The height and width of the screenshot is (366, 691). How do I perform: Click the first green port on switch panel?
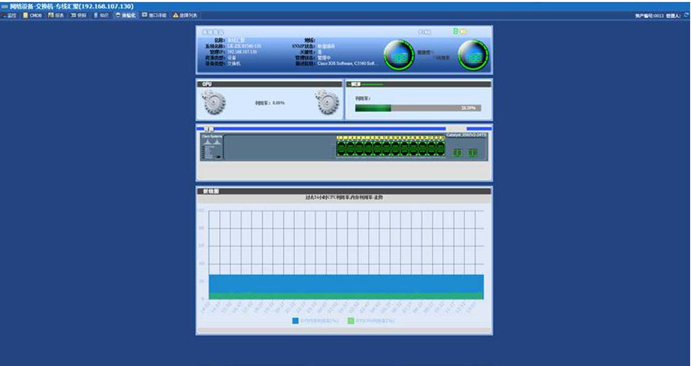coord(341,148)
